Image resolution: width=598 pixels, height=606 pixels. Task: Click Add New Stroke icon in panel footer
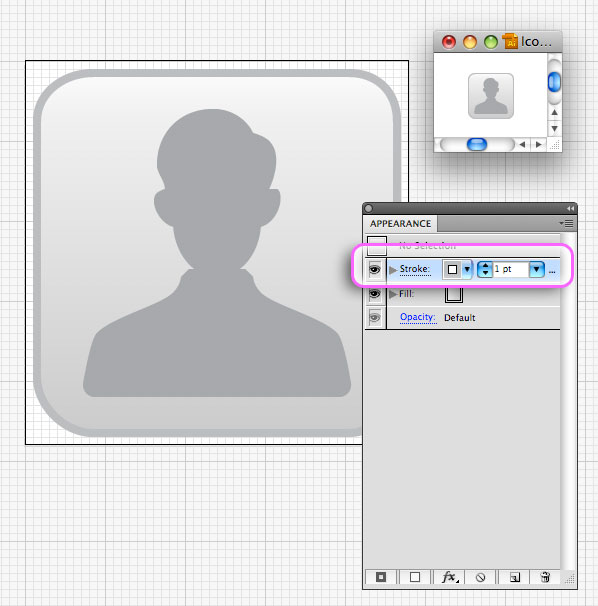click(x=381, y=577)
